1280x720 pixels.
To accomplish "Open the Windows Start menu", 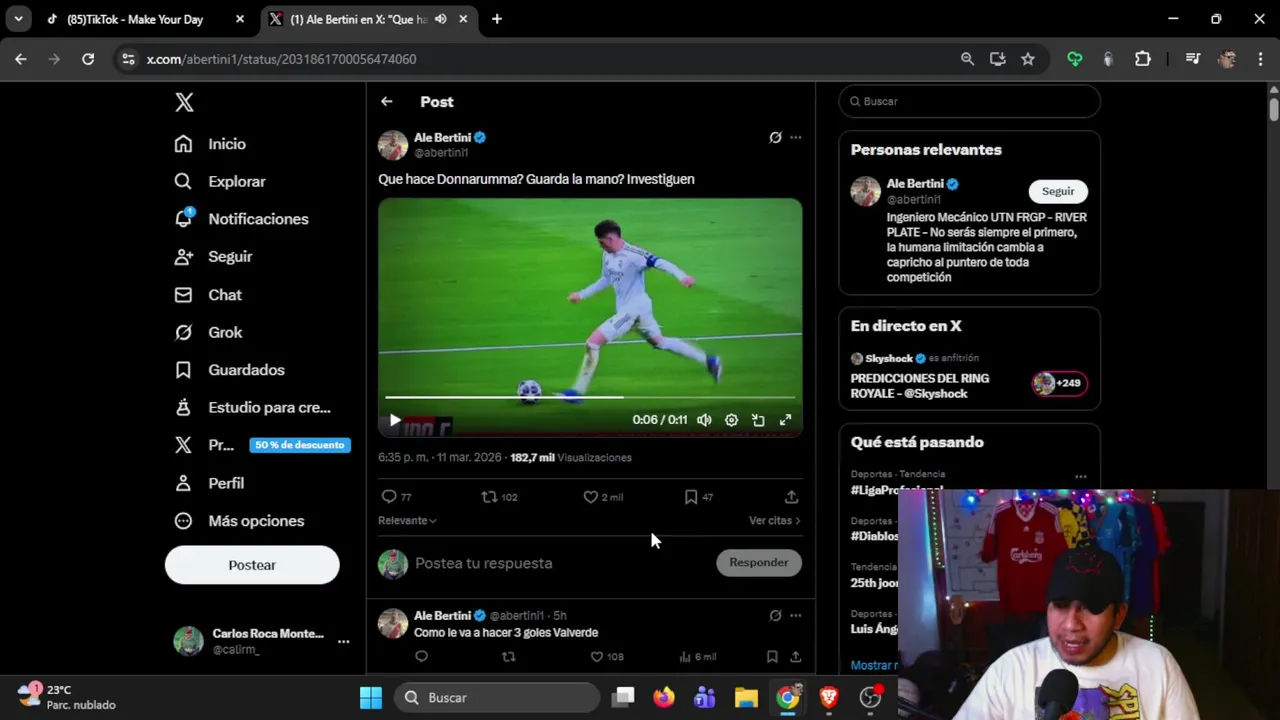I will click(371, 698).
